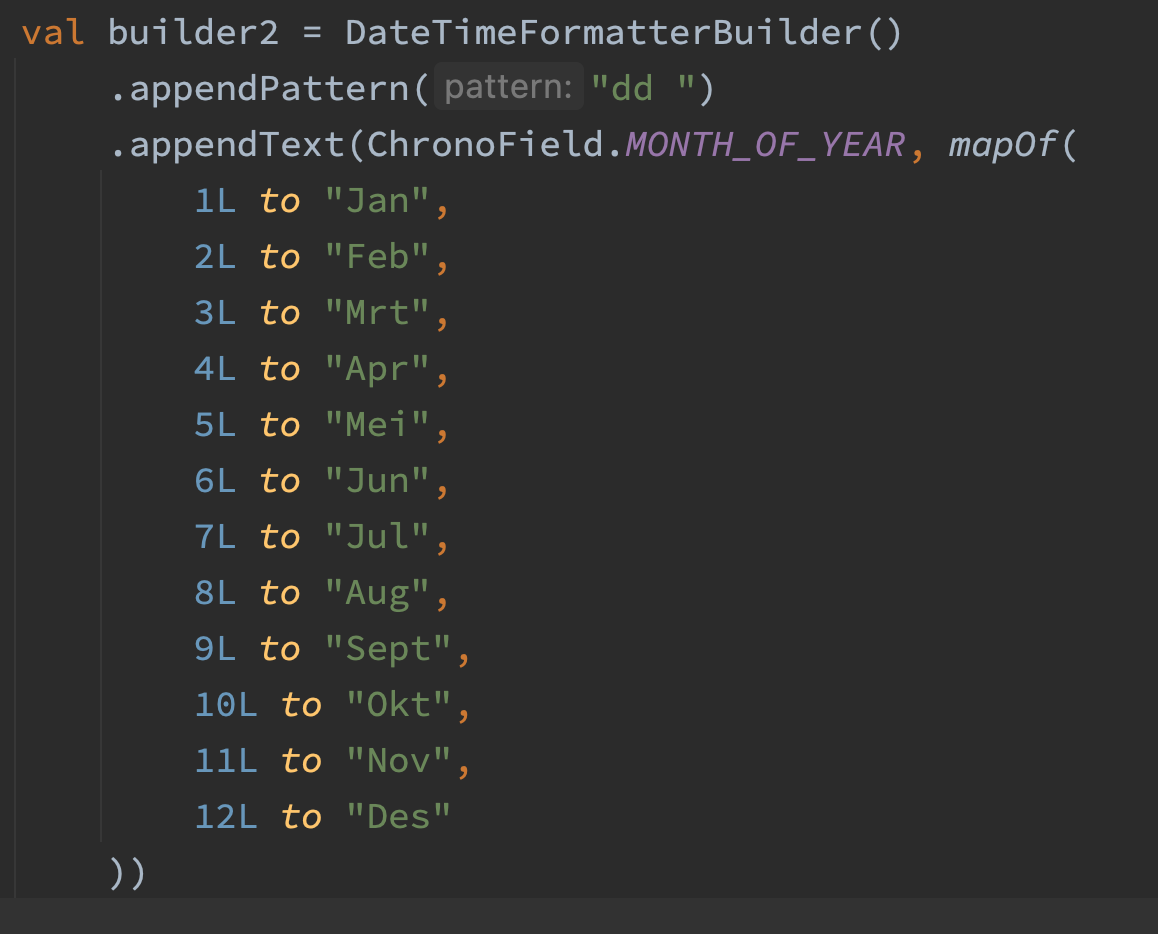Click the "Des" string
This screenshot has height=934, width=1158.
pos(398,818)
